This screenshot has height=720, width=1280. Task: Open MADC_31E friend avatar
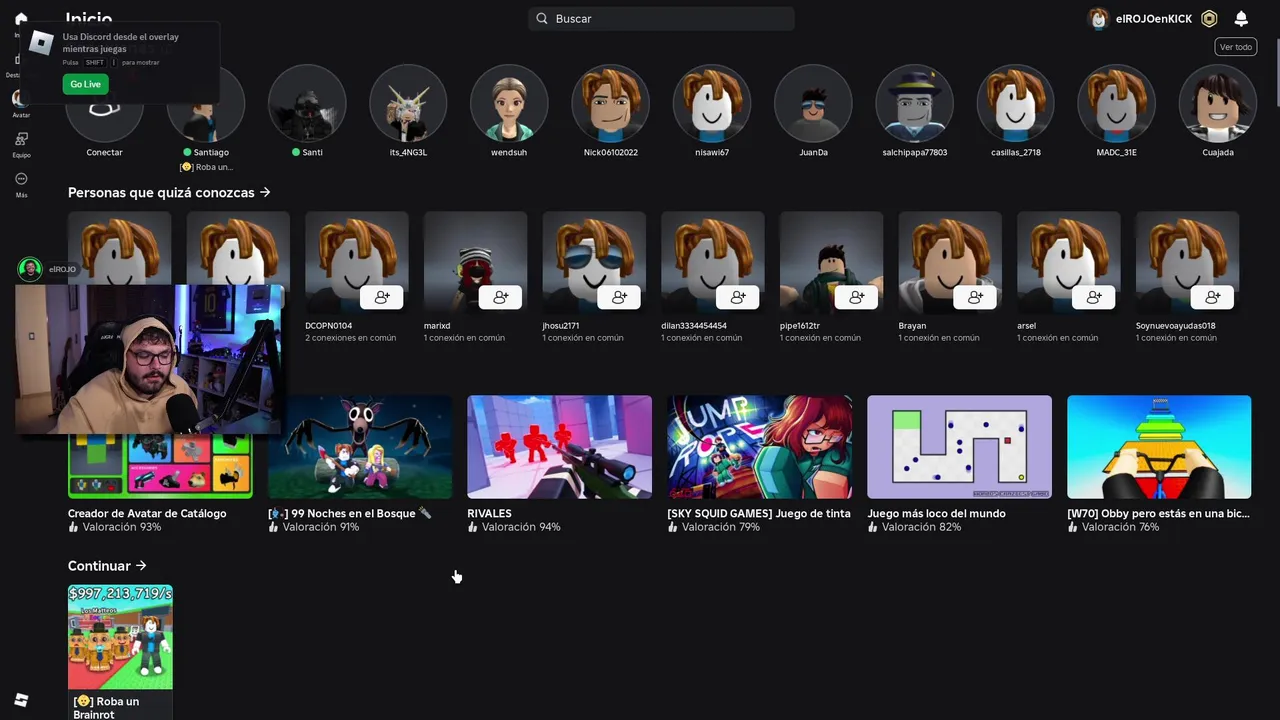(1116, 103)
